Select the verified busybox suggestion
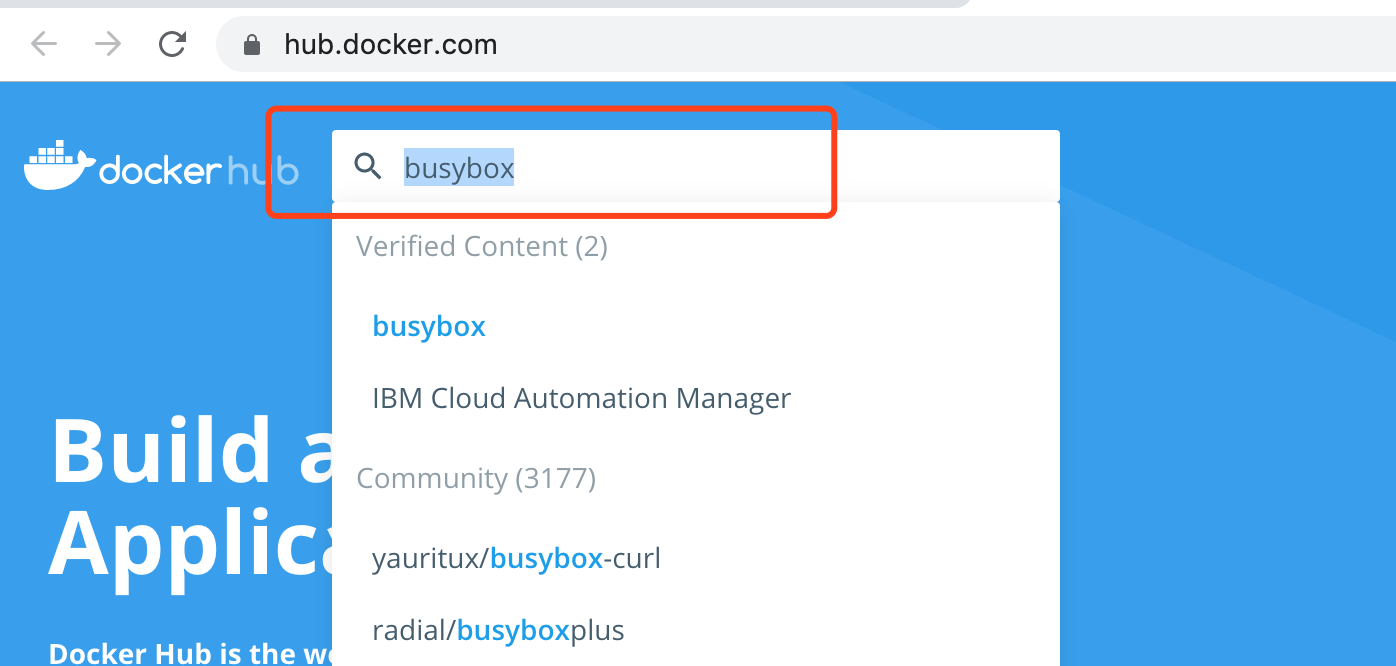 (428, 325)
